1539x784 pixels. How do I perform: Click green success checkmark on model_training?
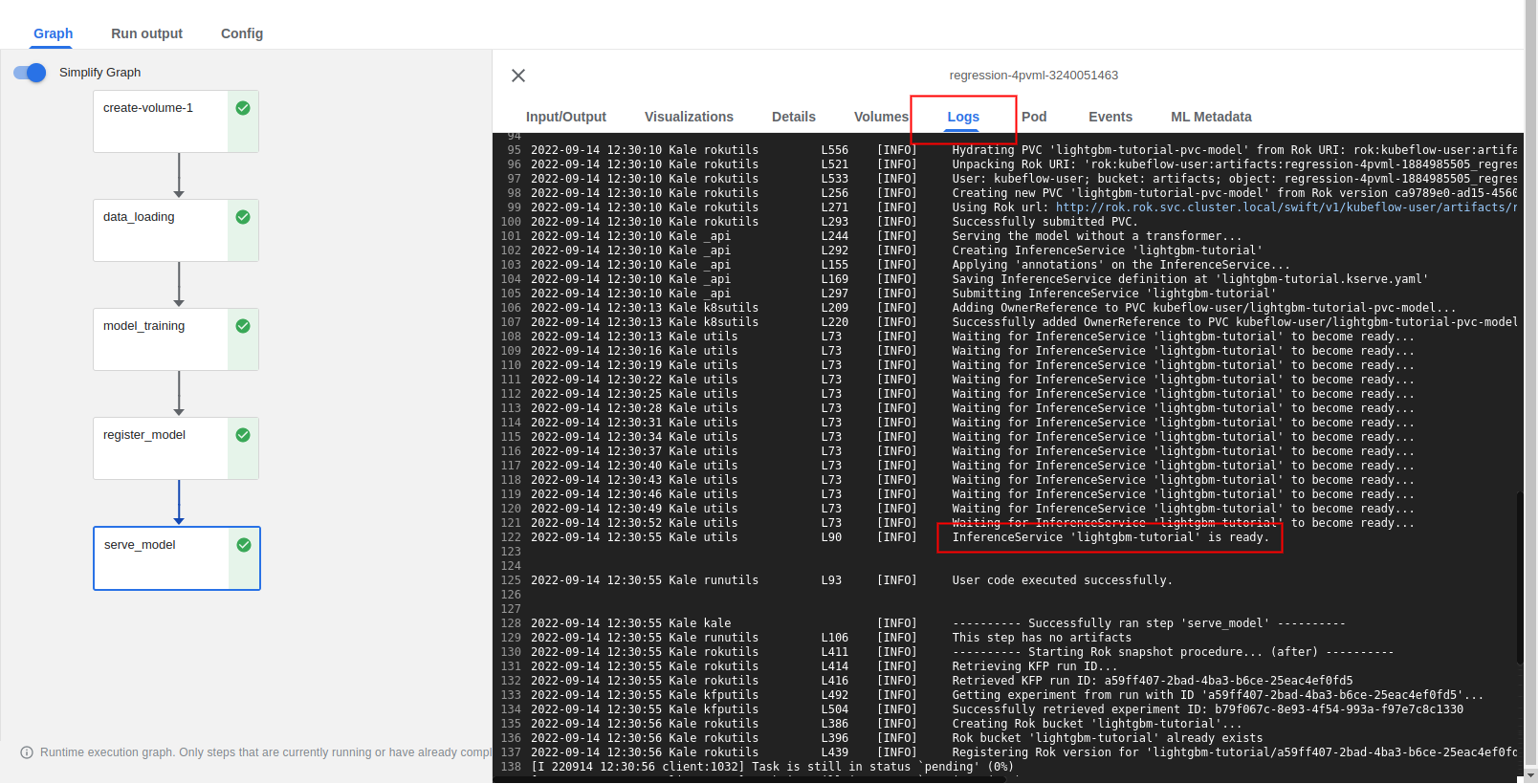[243, 326]
